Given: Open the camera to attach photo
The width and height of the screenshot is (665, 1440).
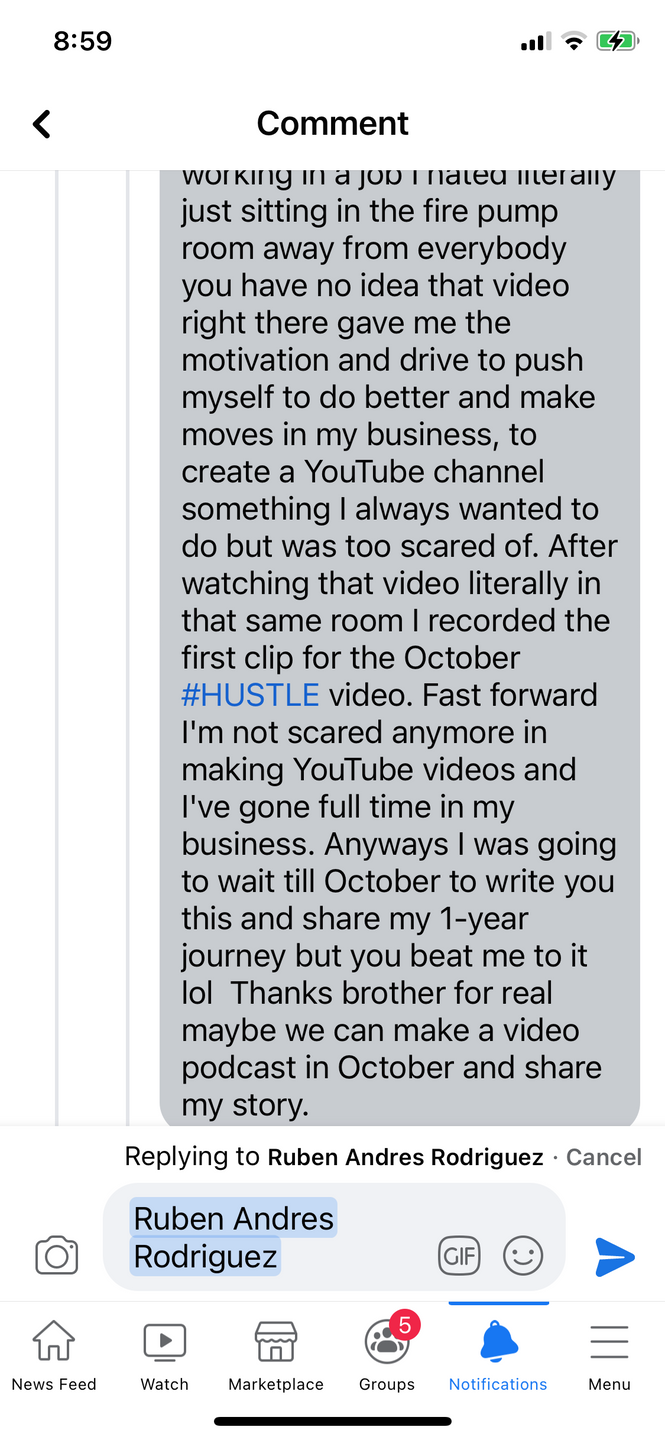Looking at the screenshot, I should click(57, 1256).
